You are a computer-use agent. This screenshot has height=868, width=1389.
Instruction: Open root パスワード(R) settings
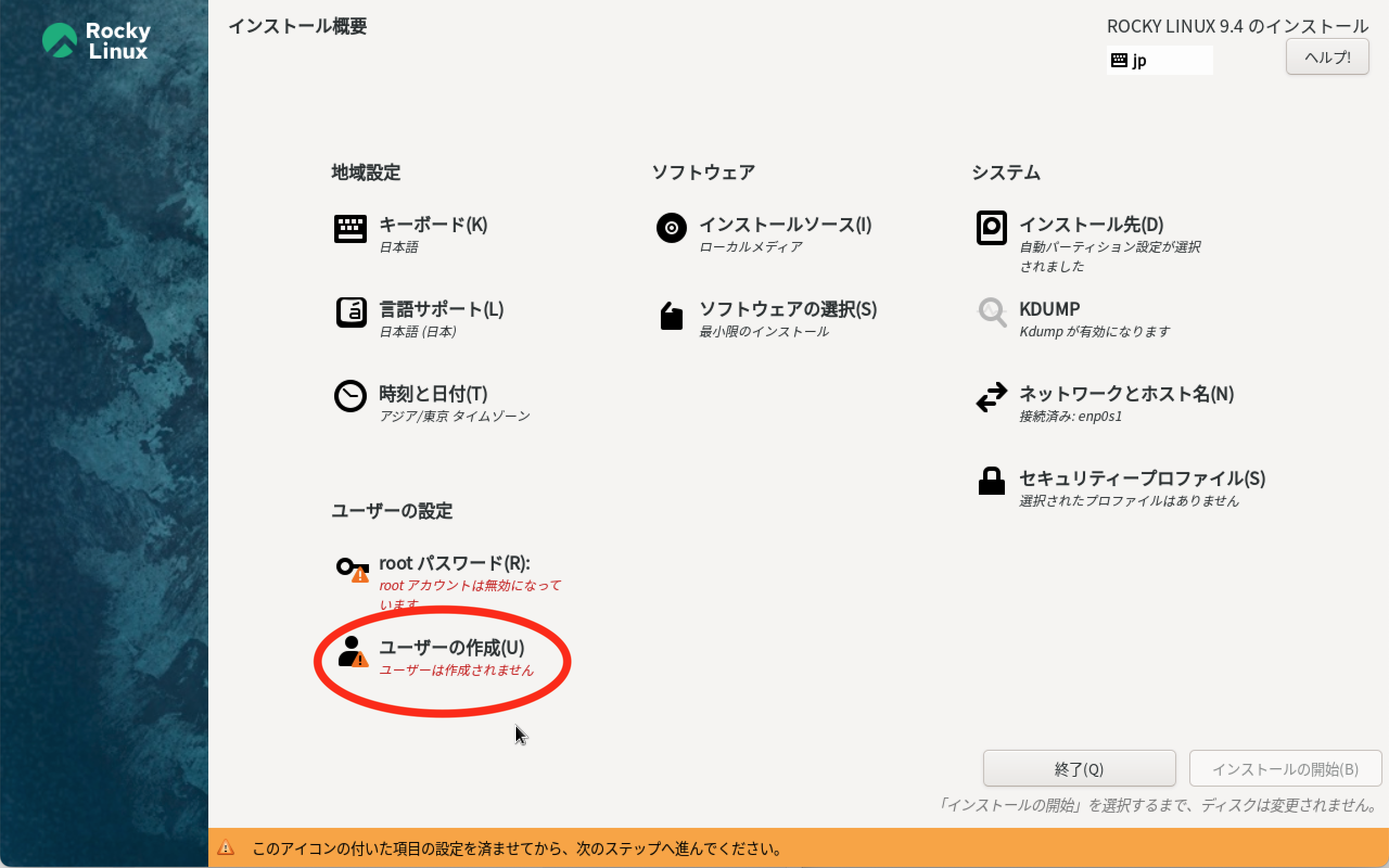[x=455, y=563]
